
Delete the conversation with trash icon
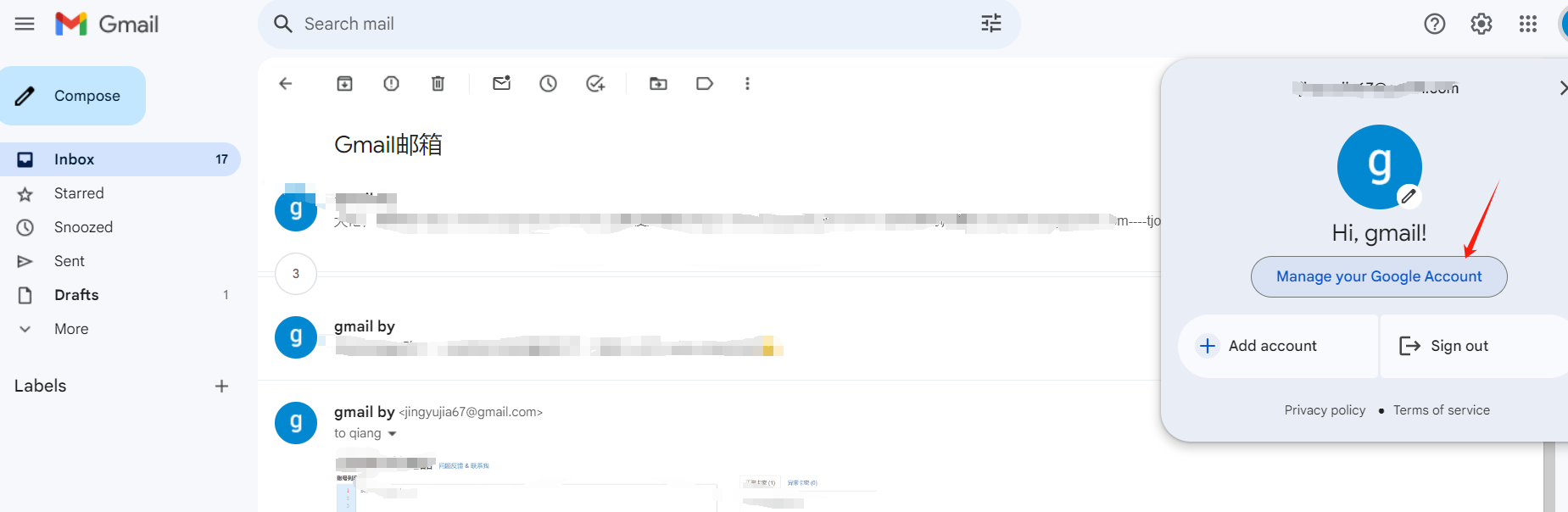click(438, 83)
